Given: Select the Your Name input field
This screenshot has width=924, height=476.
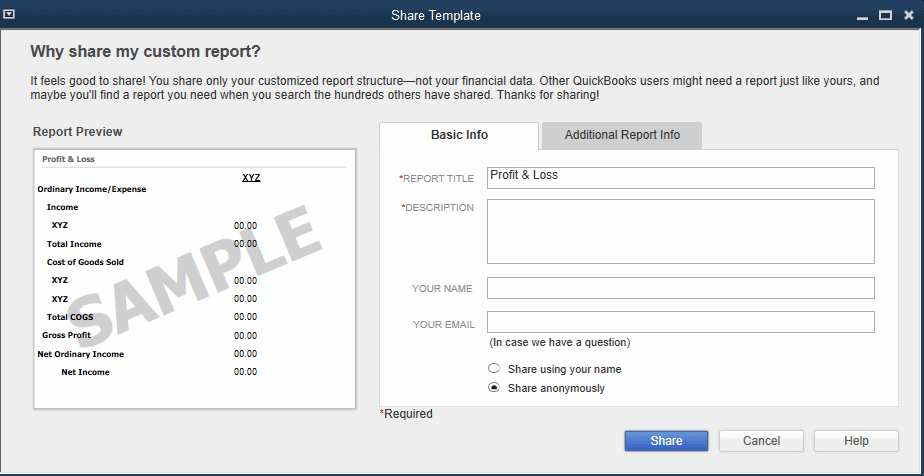Looking at the screenshot, I should point(681,288).
